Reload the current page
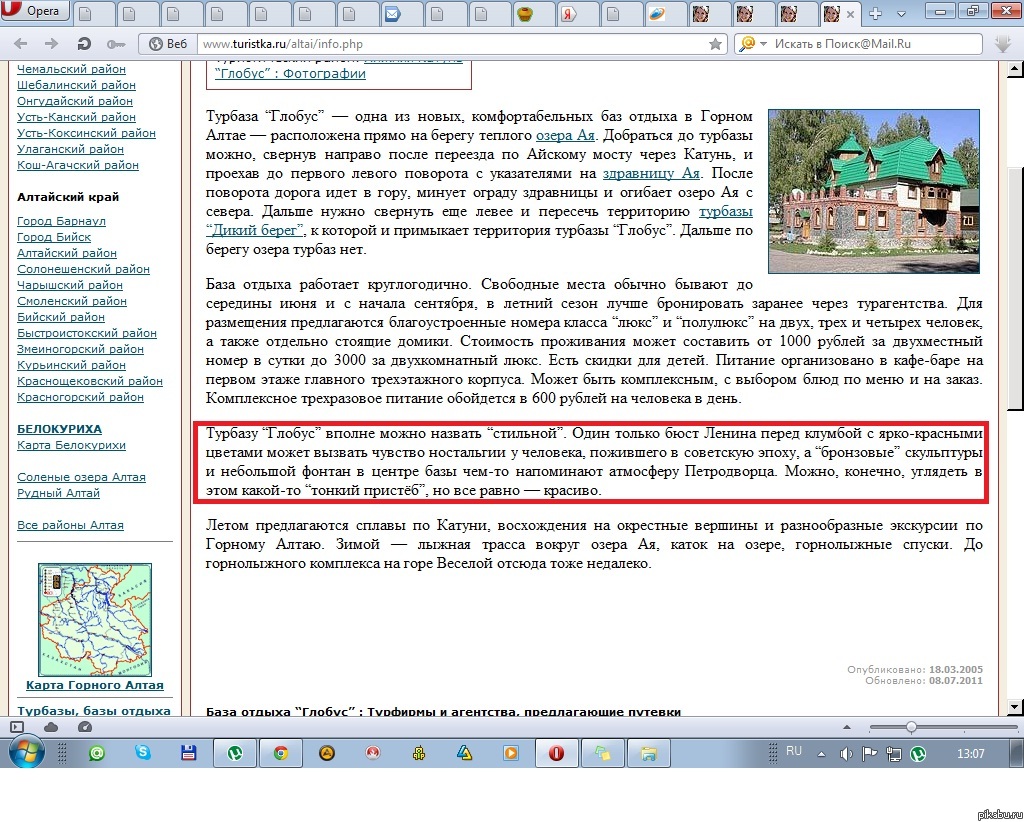This screenshot has height=822, width=1024. point(85,44)
